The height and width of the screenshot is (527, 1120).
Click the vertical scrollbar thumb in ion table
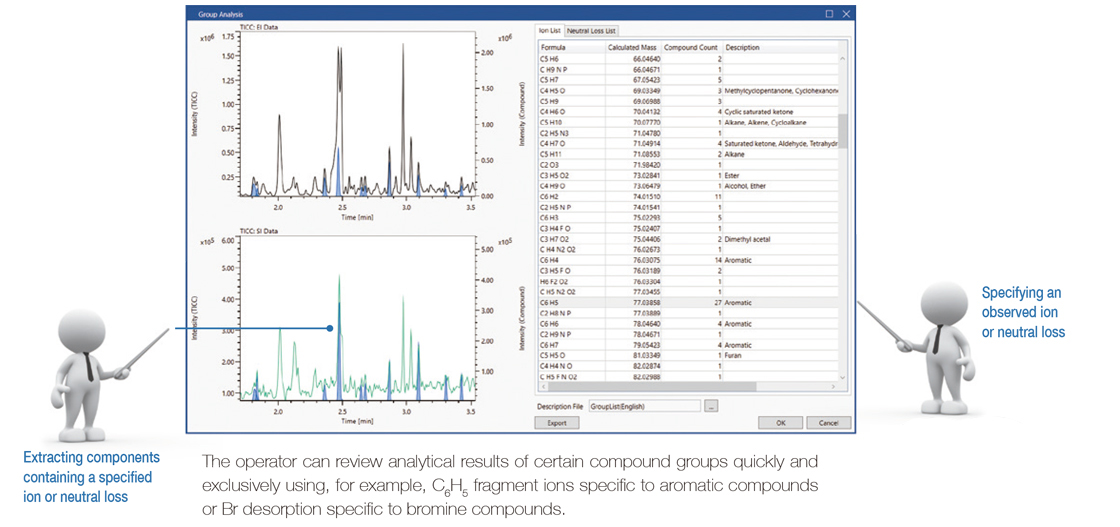[842, 130]
